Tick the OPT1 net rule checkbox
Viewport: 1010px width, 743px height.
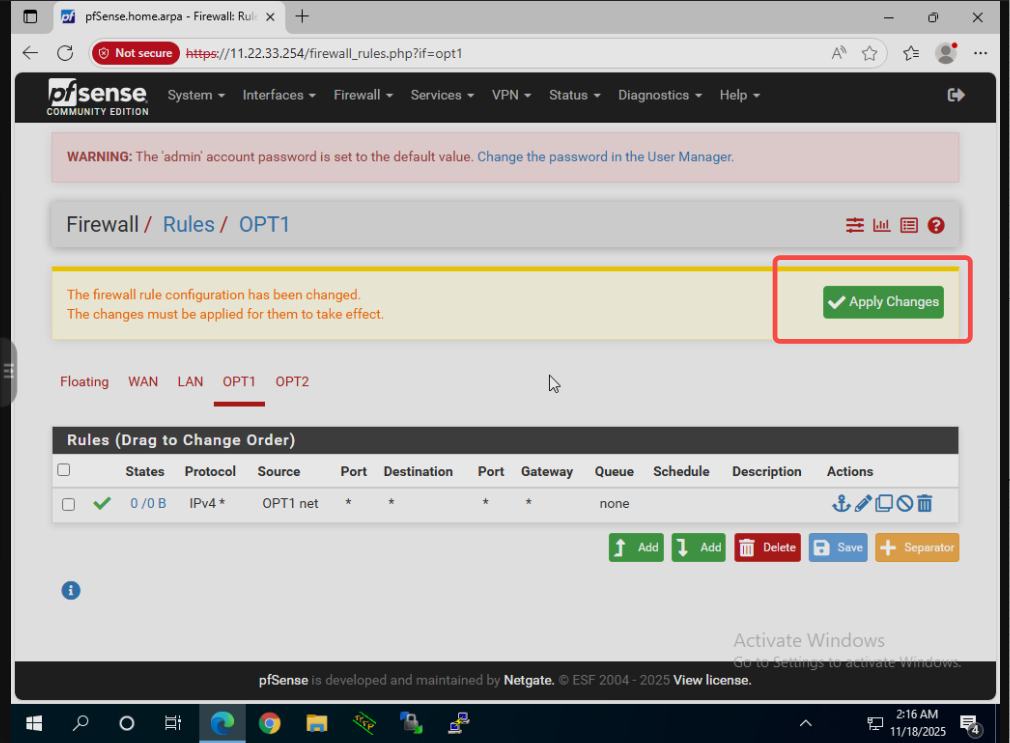tap(68, 504)
